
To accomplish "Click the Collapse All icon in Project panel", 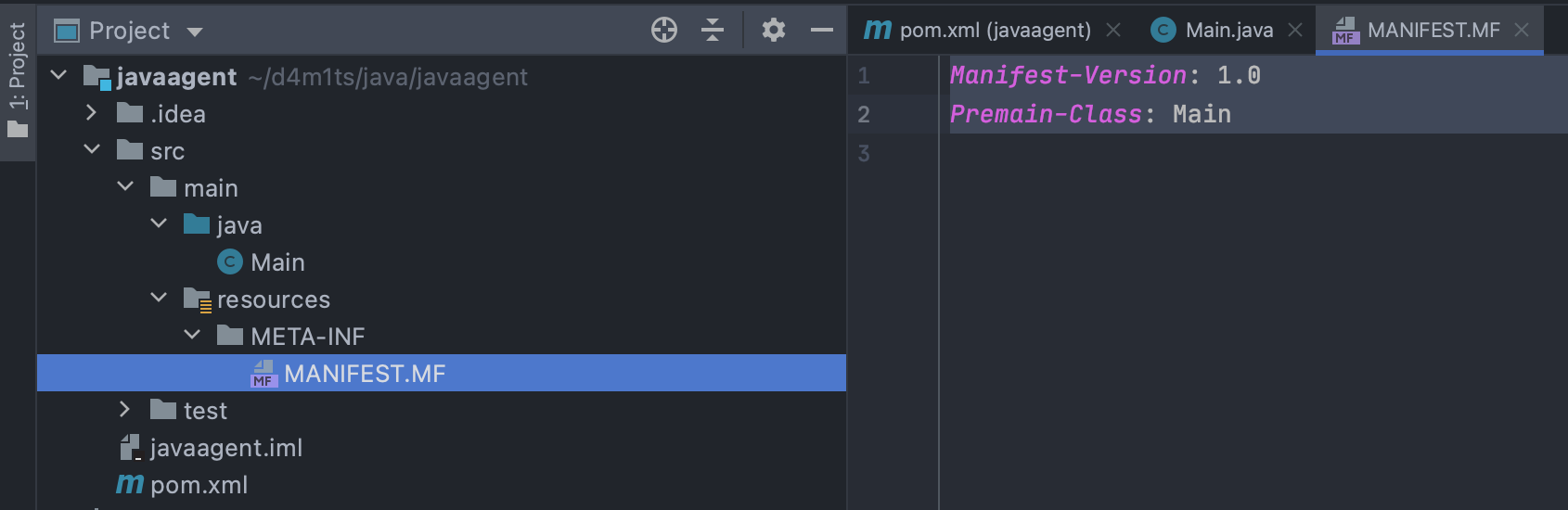I will click(713, 31).
